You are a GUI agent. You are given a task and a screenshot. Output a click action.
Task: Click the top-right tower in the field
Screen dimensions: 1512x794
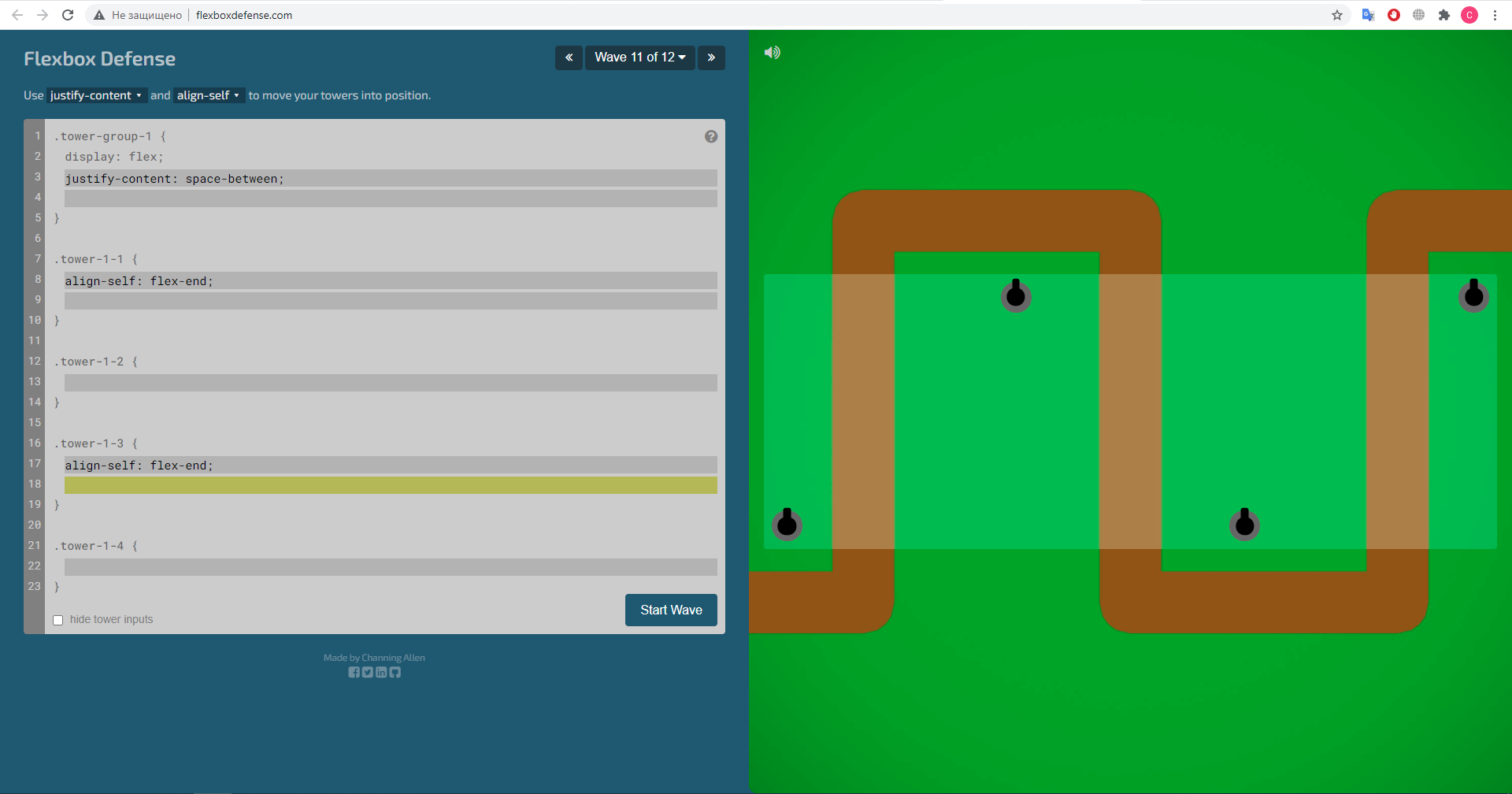point(1473,295)
